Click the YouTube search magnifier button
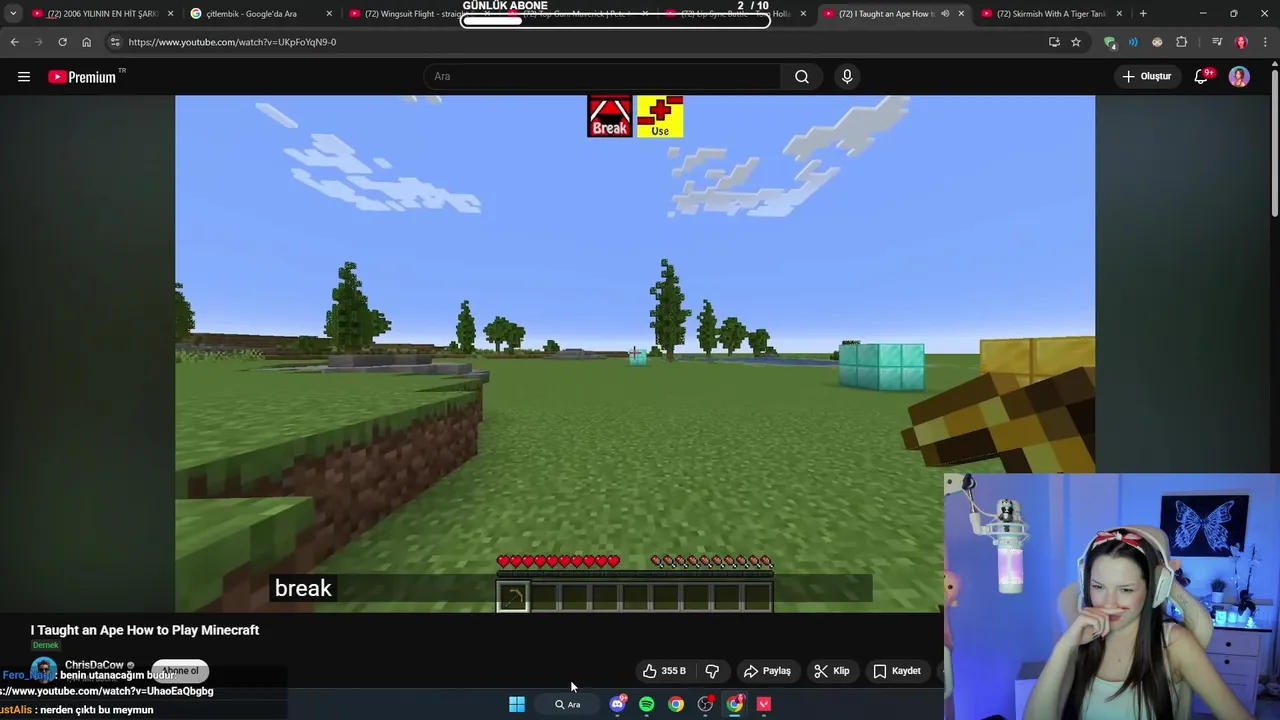This screenshot has width=1280, height=720. tap(801, 77)
